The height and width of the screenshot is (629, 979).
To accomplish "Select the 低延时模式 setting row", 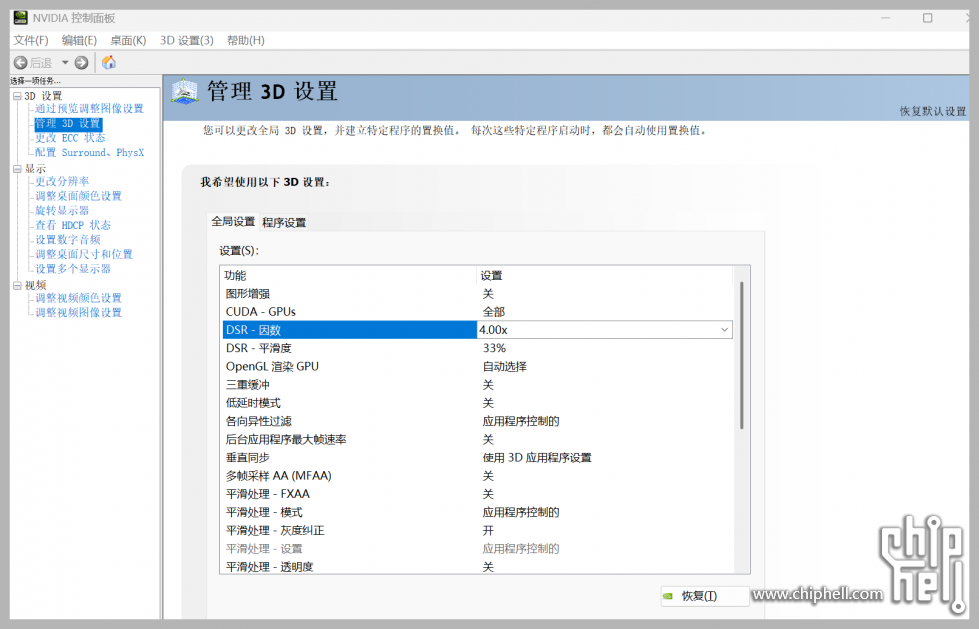I will (x=477, y=403).
